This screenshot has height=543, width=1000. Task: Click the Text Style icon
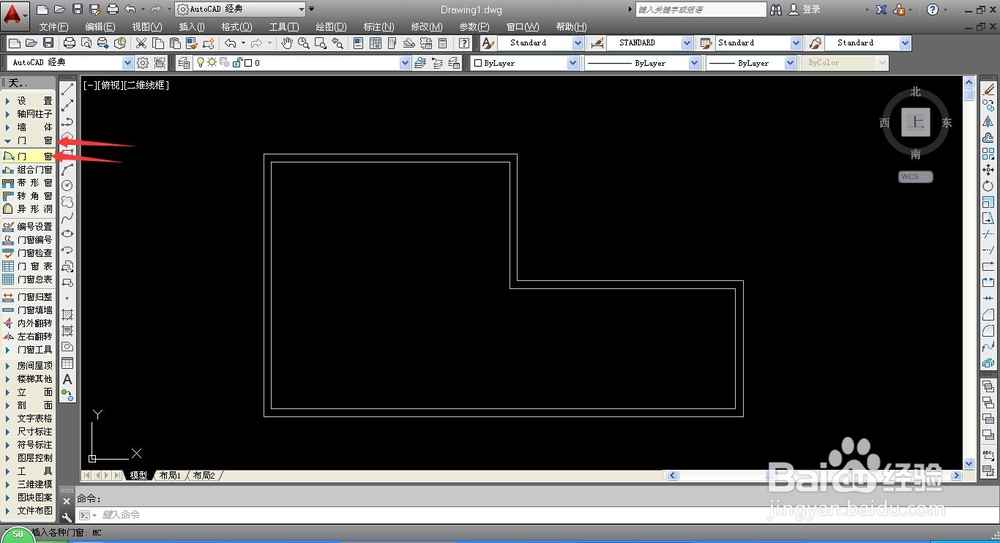click(x=488, y=43)
